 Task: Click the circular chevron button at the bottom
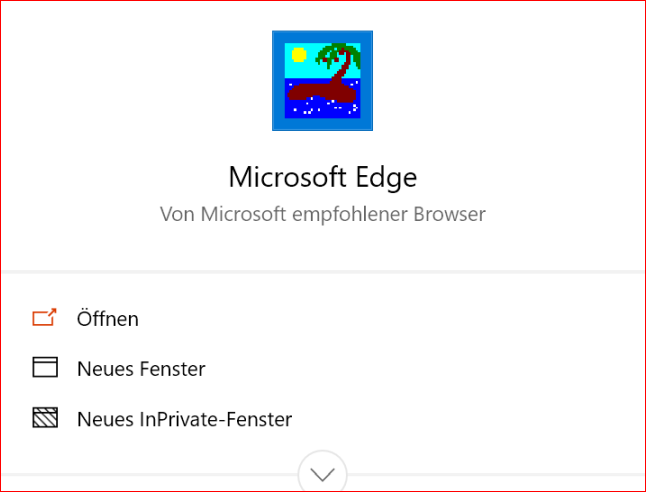(x=322, y=474)
